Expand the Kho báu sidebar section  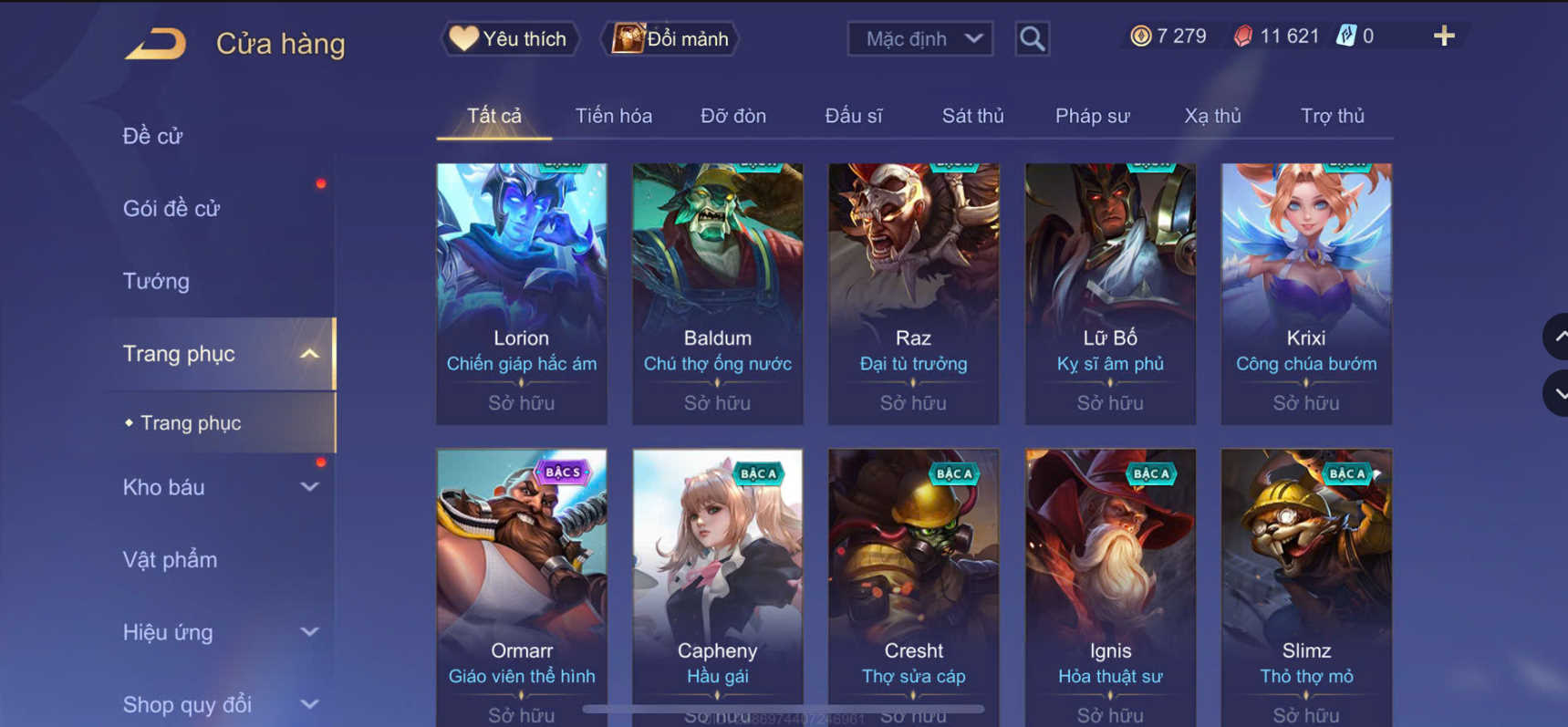[x=309, y=487]
